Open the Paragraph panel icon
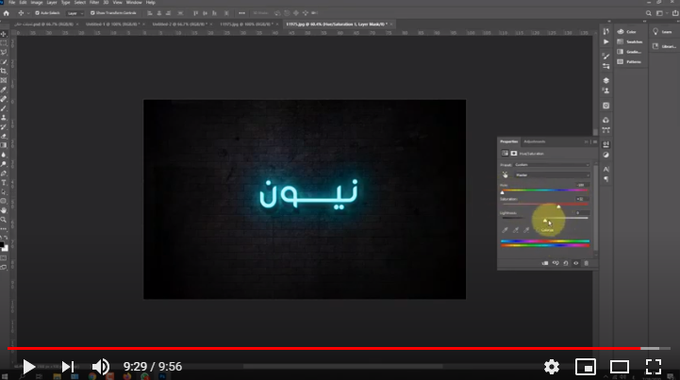 606,179
